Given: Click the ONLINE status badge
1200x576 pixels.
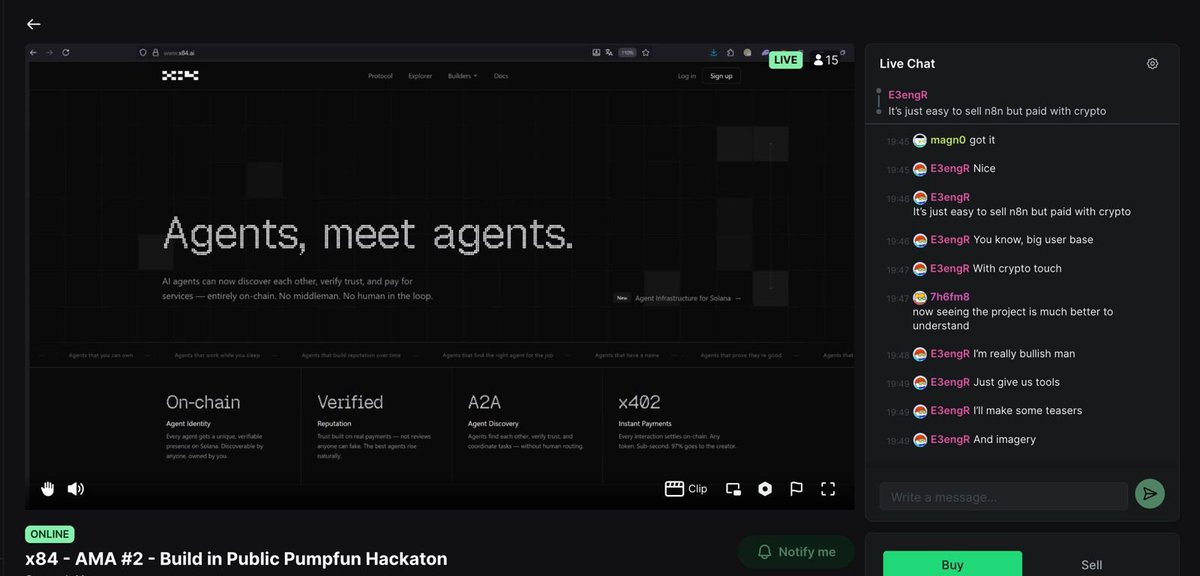Looking at the screenshot, I should pos(50,534).
